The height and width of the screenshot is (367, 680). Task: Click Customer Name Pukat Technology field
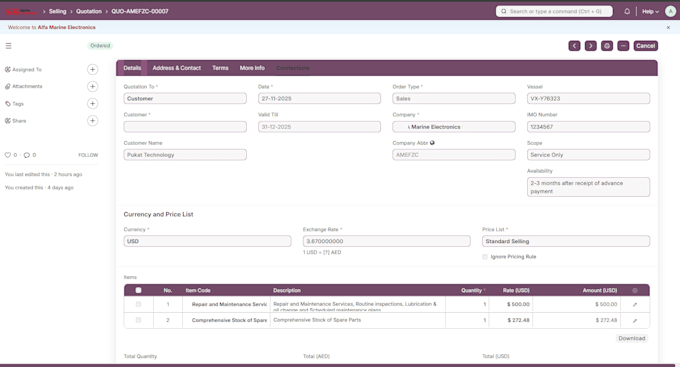[185, 155]
